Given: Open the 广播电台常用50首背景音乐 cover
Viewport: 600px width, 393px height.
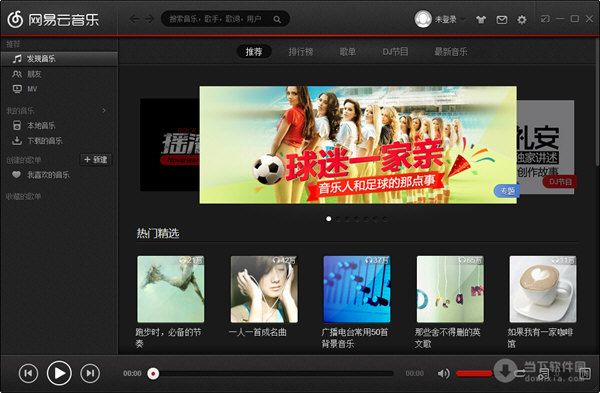Looking at the screenshot, I should point(357,289).
